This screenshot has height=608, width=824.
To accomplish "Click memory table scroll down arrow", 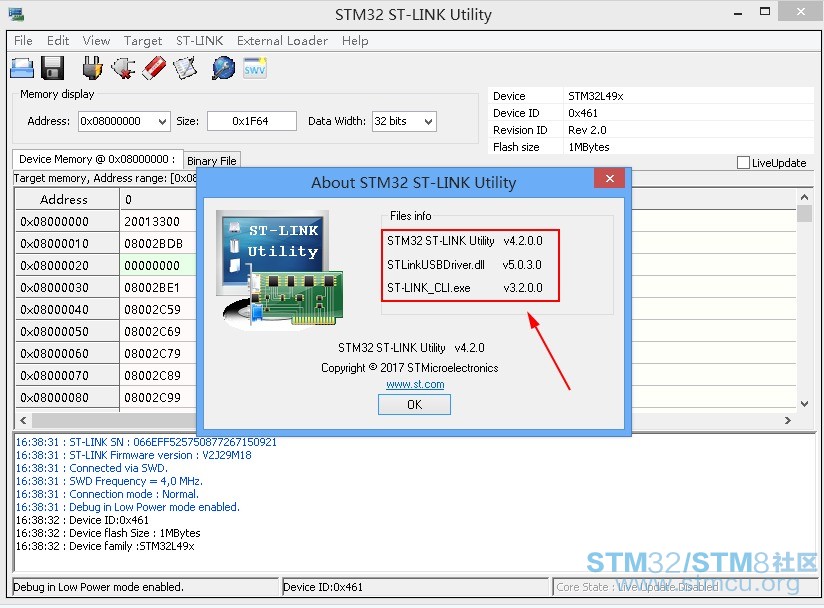I will 804,404.
